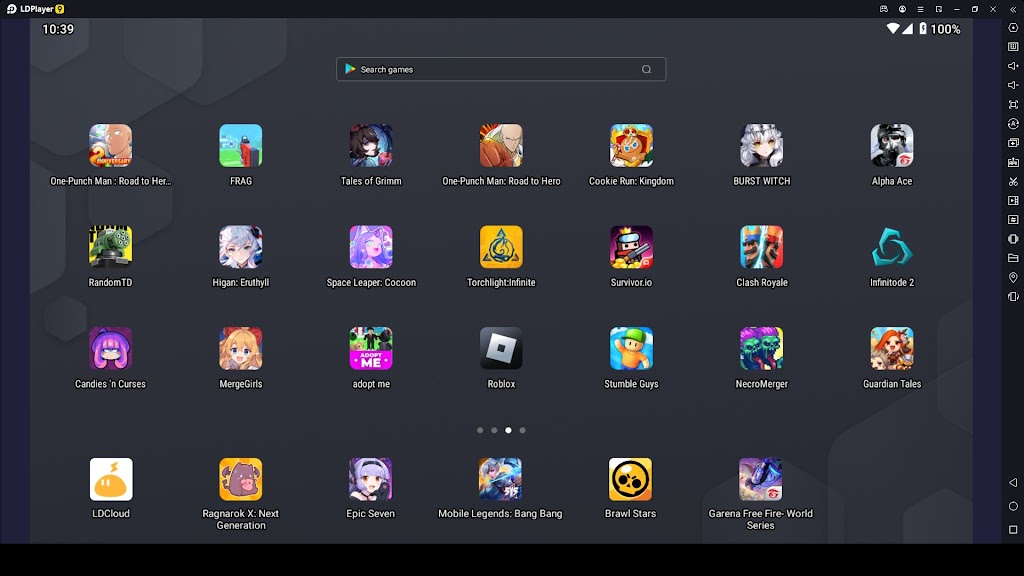This screenshot has height=576, width=1024.
Task: Open adopt me app
Action: pos(371,349)
